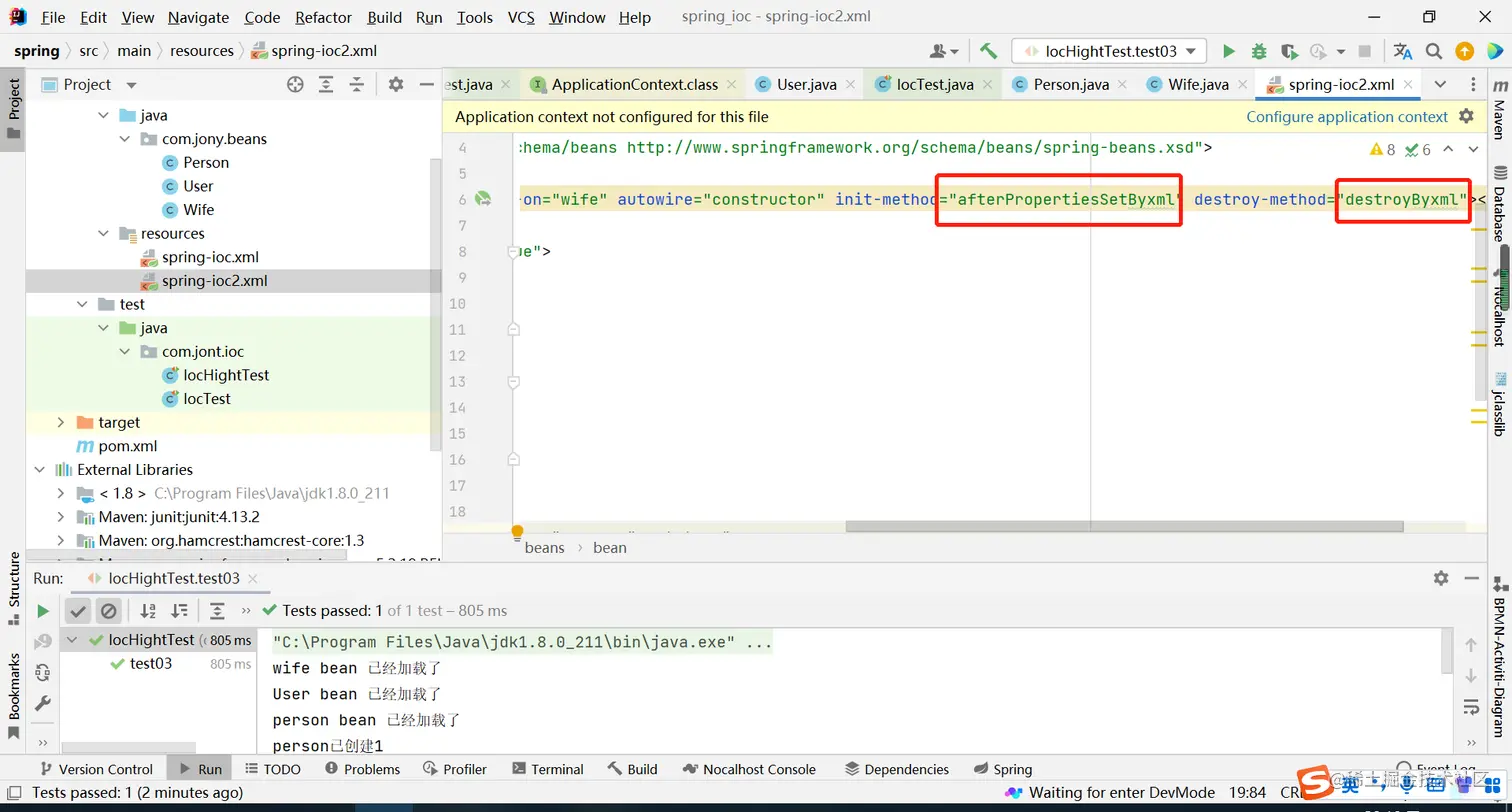Click the "bean" breadcrumb below the editor
The width and height of the screenshot is (1512, 812).
[610, 547]
